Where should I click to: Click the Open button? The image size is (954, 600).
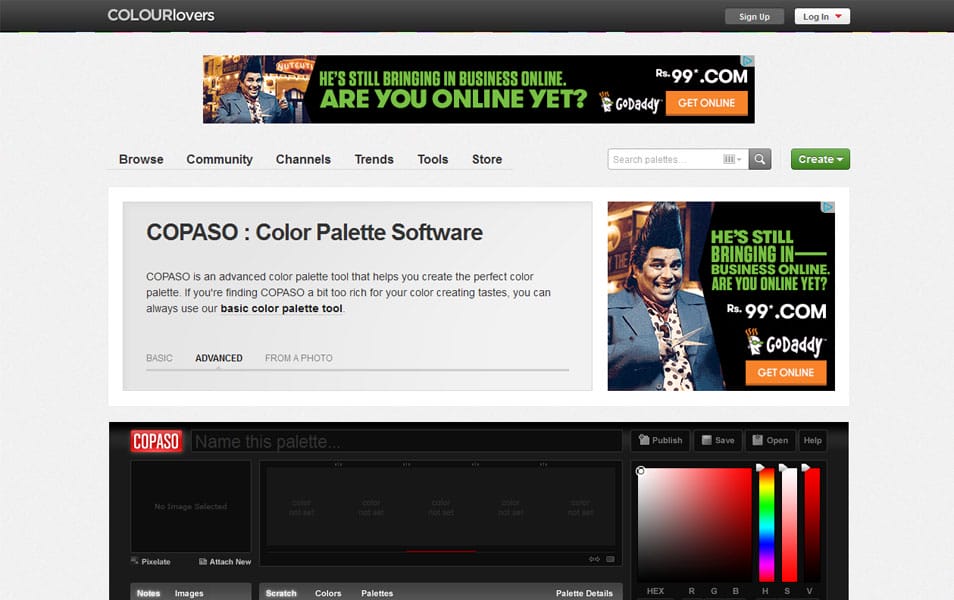(770, 441)
